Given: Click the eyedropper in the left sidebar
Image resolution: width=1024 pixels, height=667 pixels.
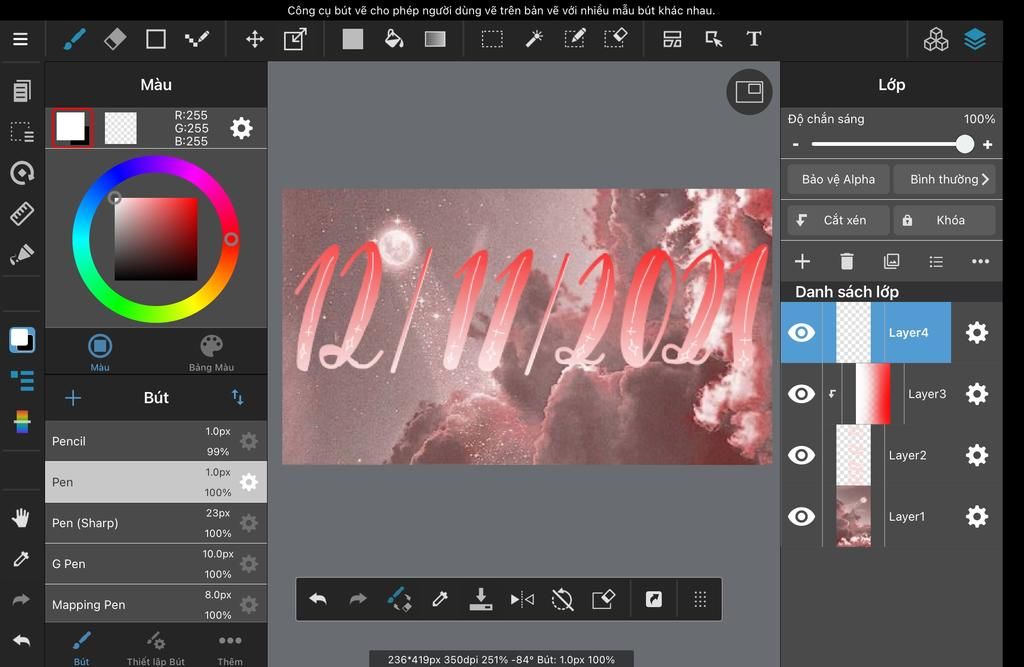Looking at the screenshot, I should pos(21,559).
